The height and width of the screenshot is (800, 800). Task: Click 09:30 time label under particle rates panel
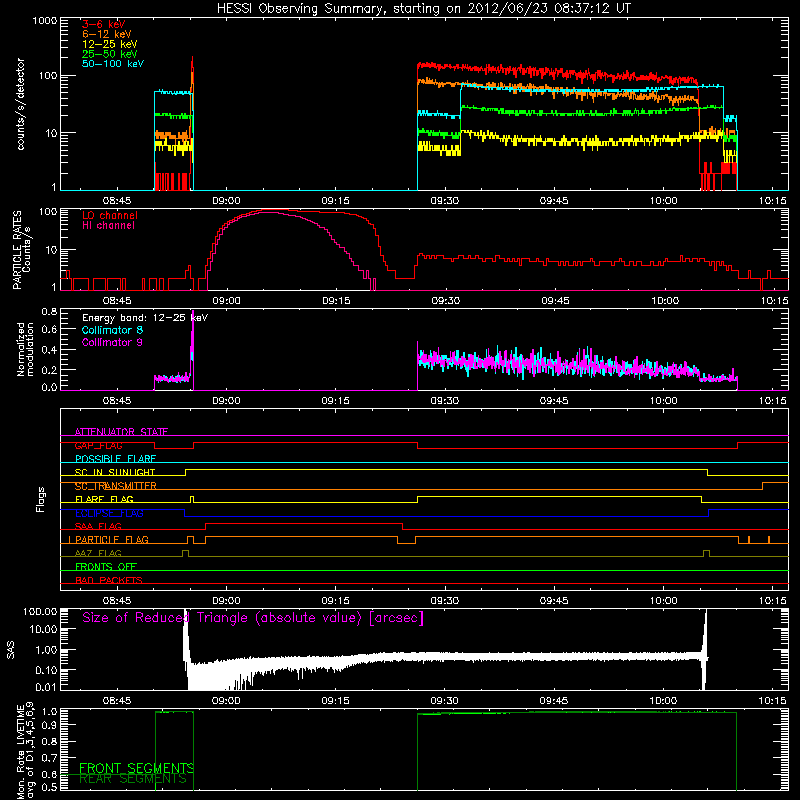click(445, 301)
